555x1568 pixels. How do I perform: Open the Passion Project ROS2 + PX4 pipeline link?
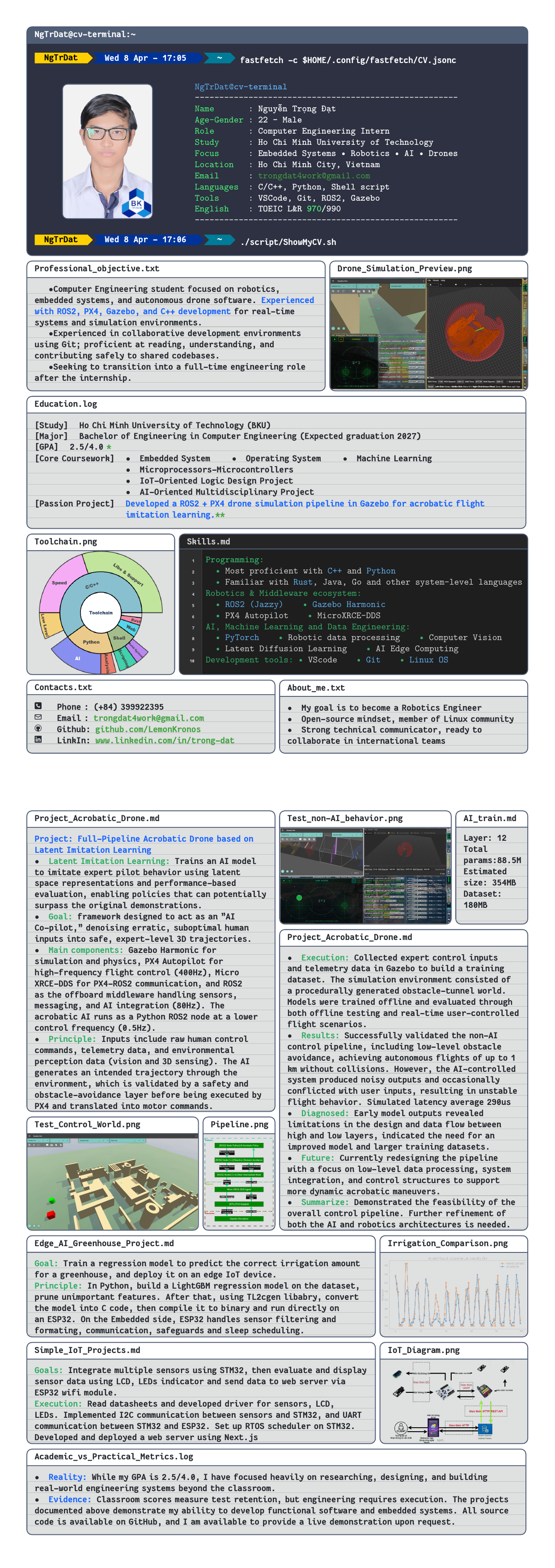click(305, 509)
